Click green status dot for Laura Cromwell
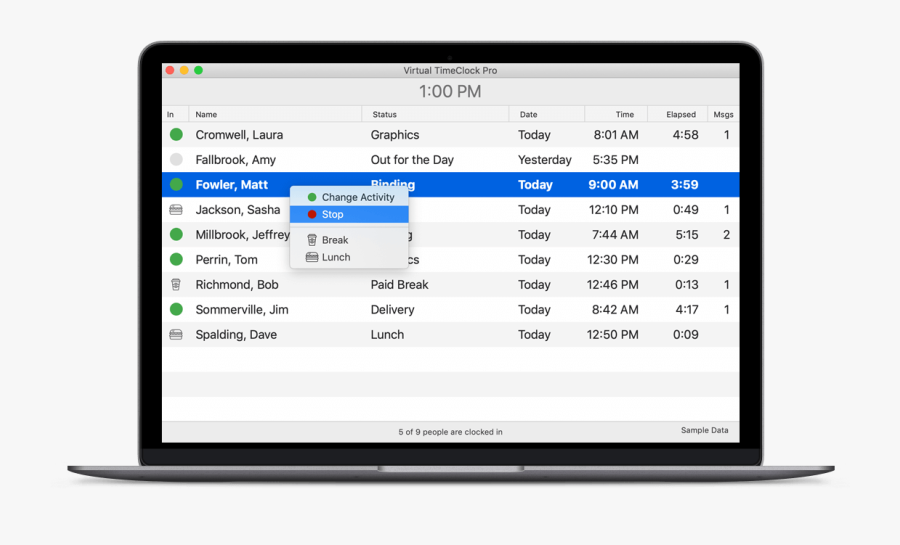The width and height of the screenshot is (900, 545). click(x=176, y=135)
